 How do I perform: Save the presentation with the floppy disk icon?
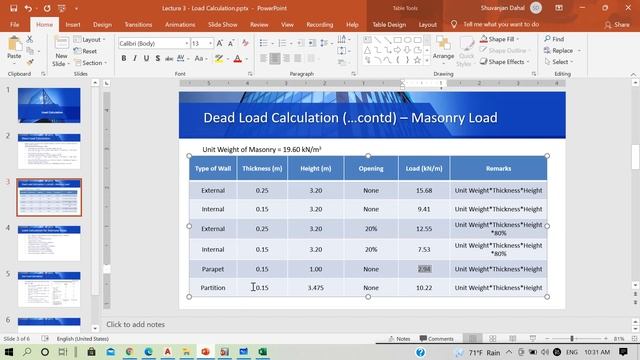[x=13, y=8]
